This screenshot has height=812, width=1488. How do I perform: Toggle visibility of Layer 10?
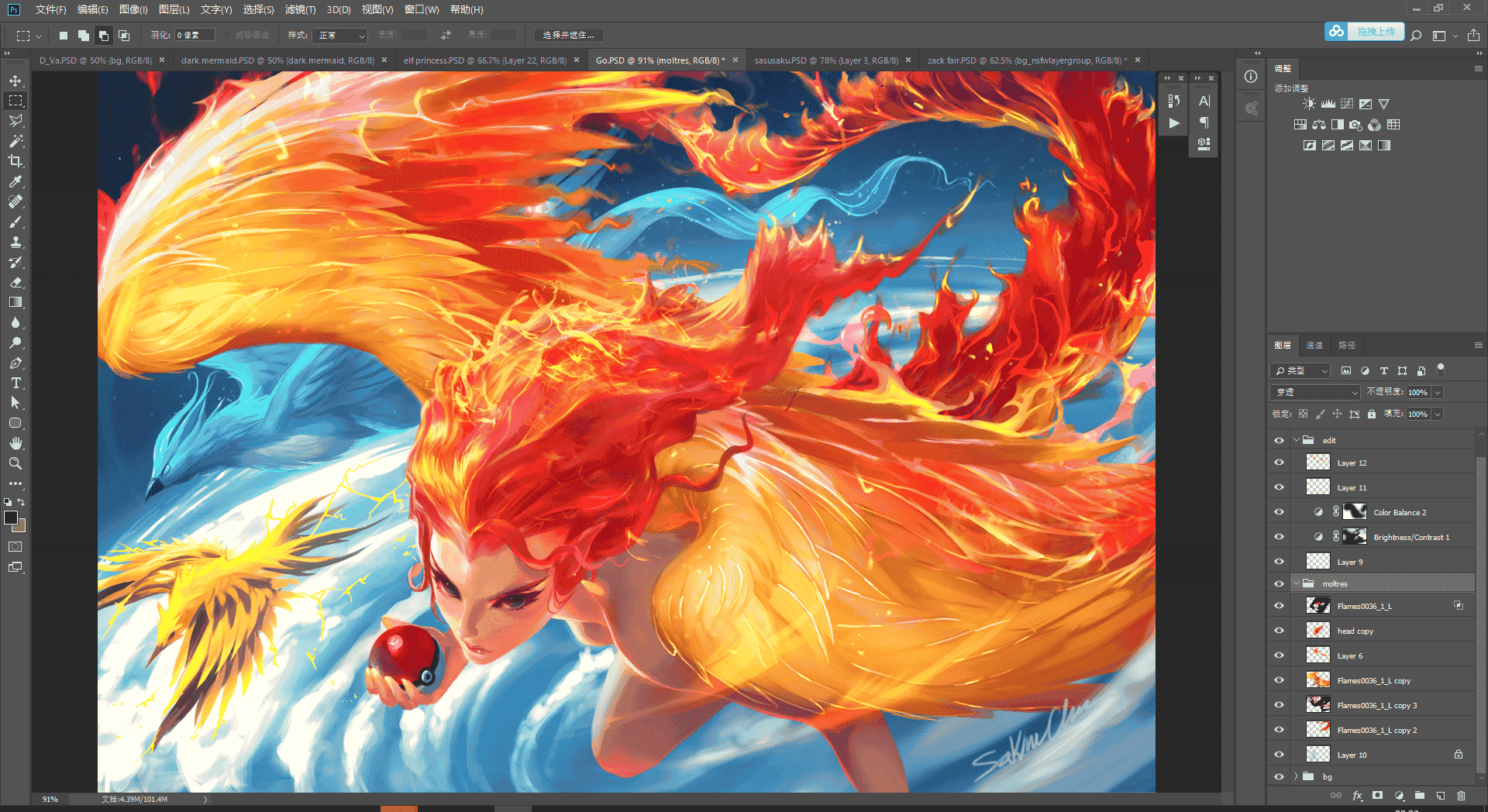coord(1279,755)
